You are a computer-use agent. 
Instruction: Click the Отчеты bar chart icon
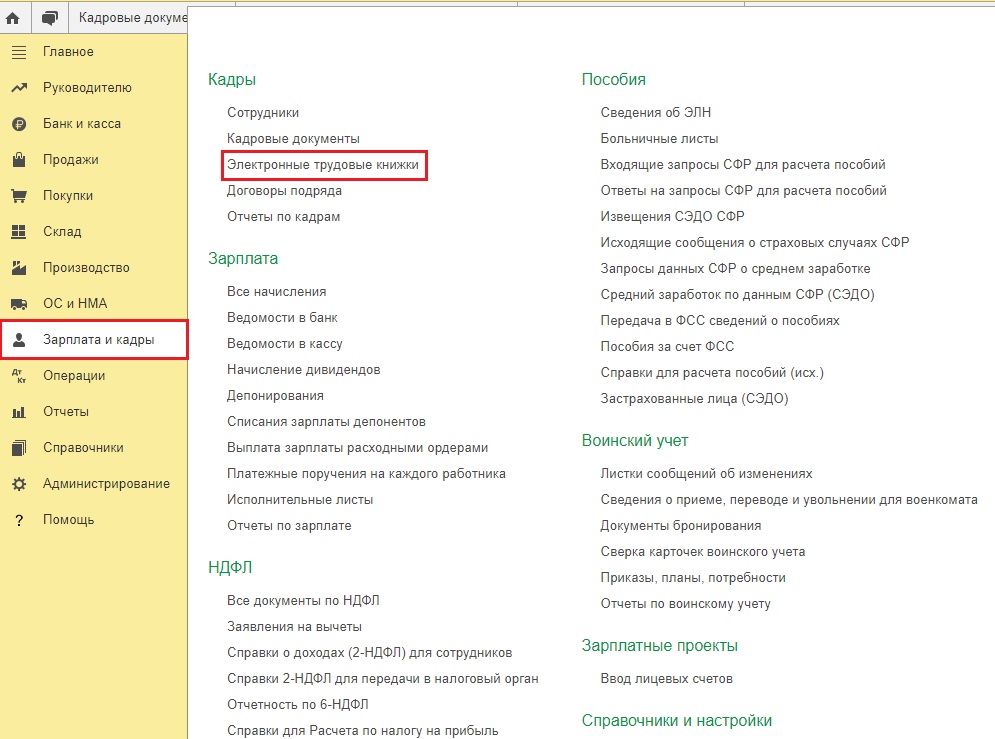[x=19, y=412]
